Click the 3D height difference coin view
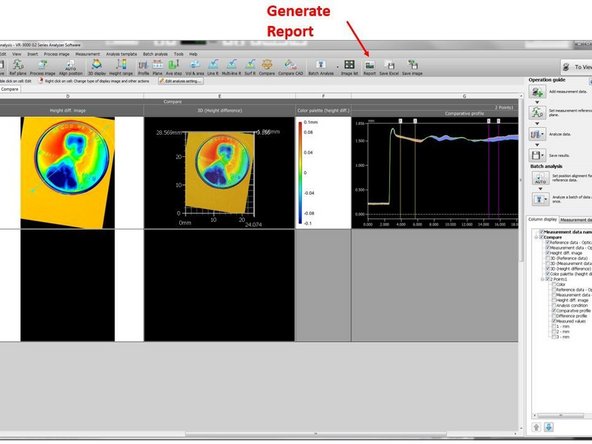Screen dimensions: 592x444 [219, 173]
